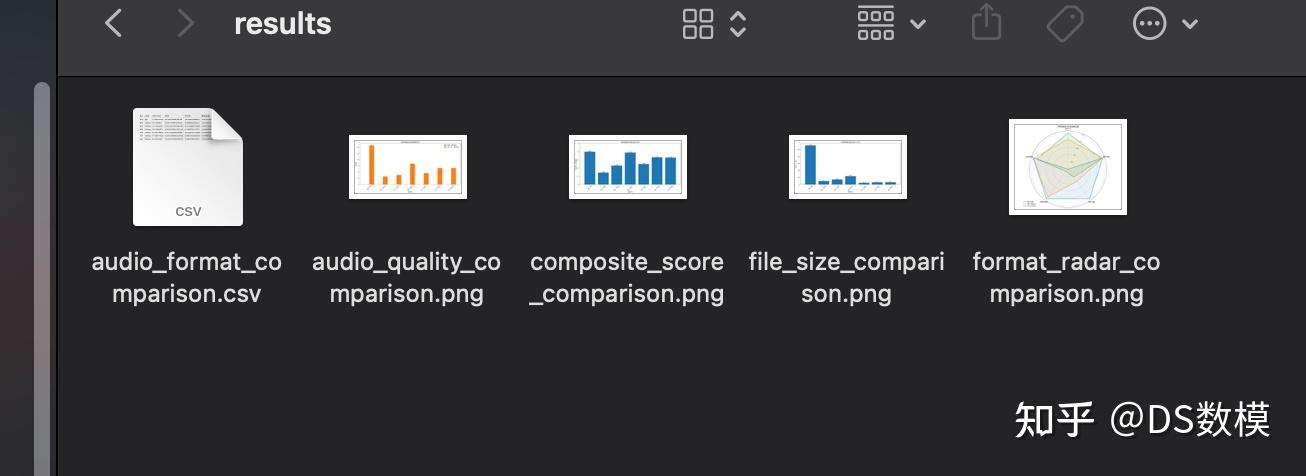Select the file_size_comparison.png thumbnail

pyautogui.click(x=848, y=167)
